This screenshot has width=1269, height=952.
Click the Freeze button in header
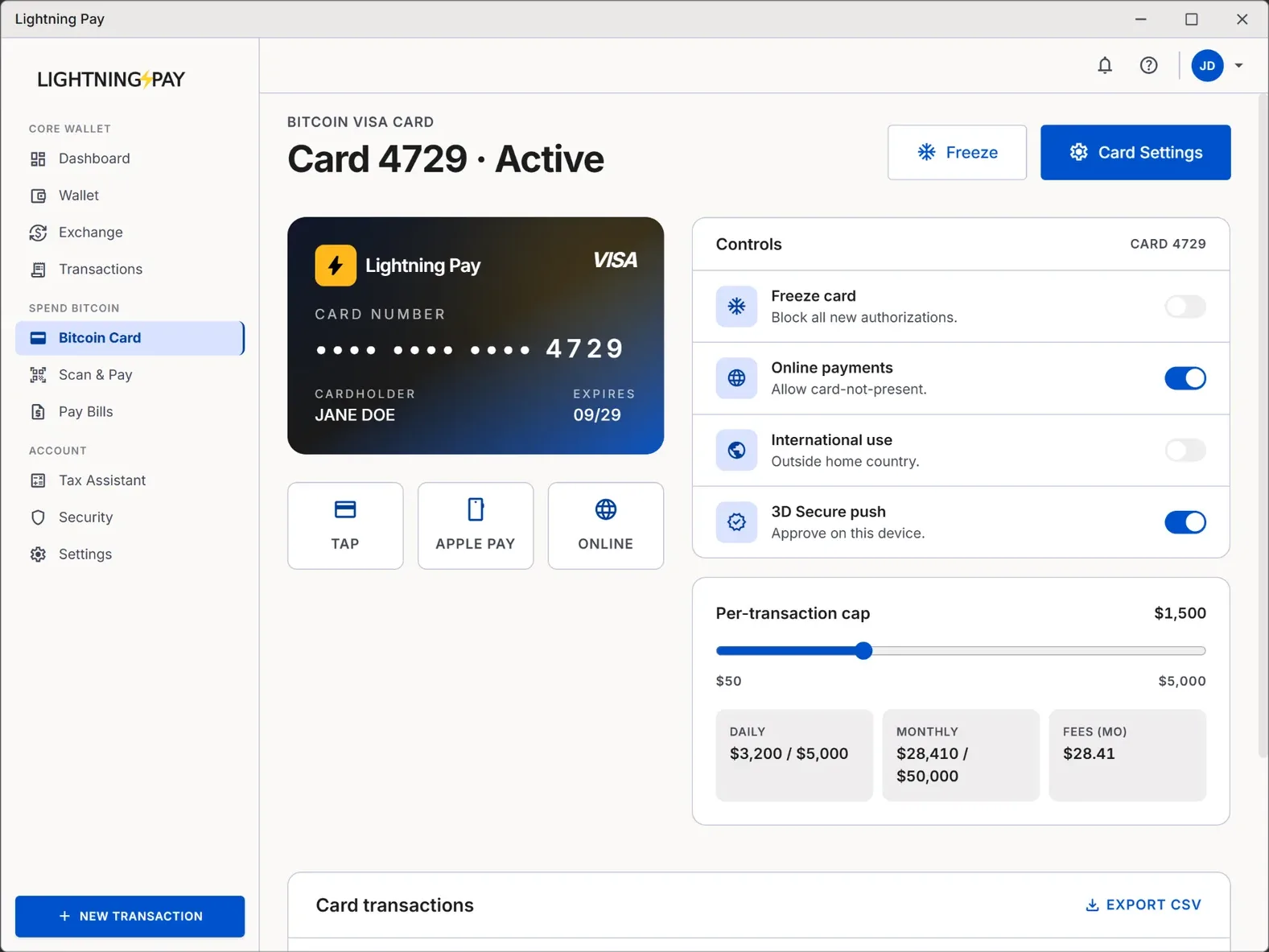(x=957, y=152)
